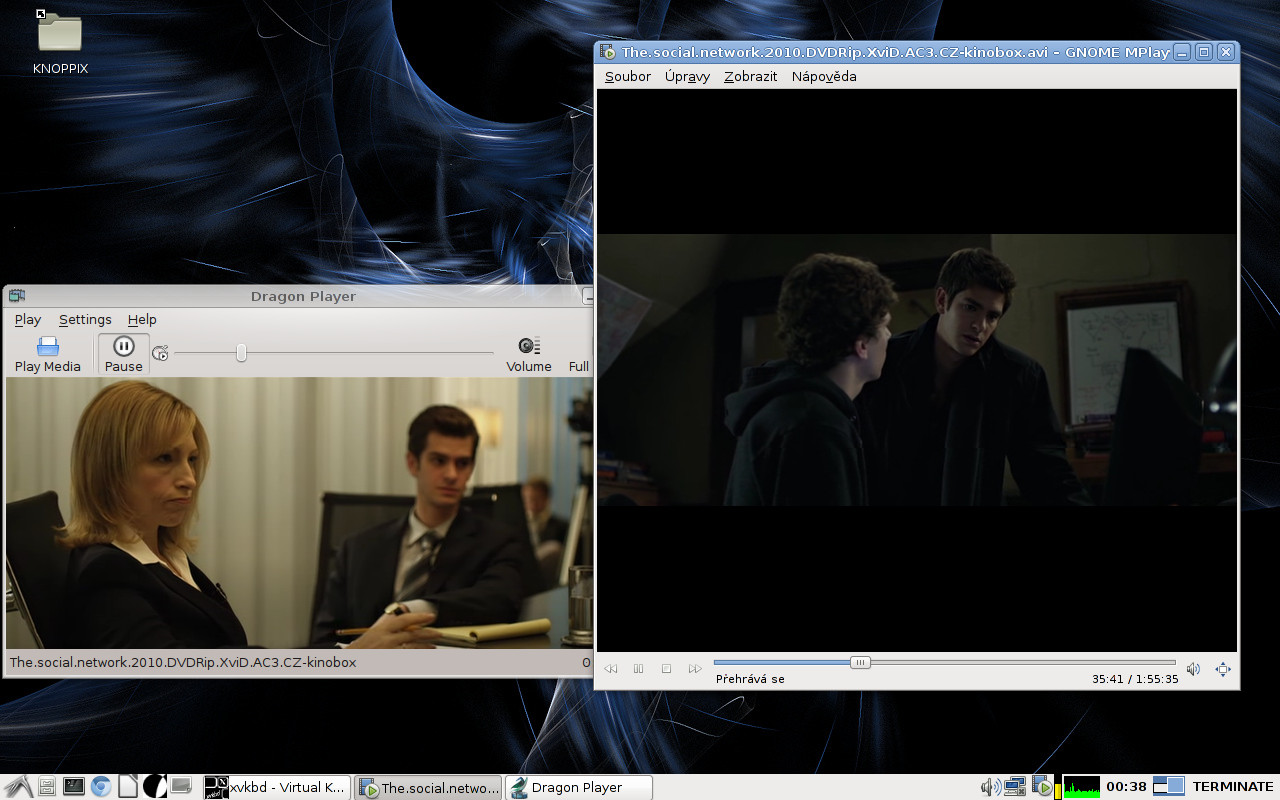Screen dimensions: 1280x800
Task: Open the file manager launcher on the taskbar
Action: coord(47,787)
